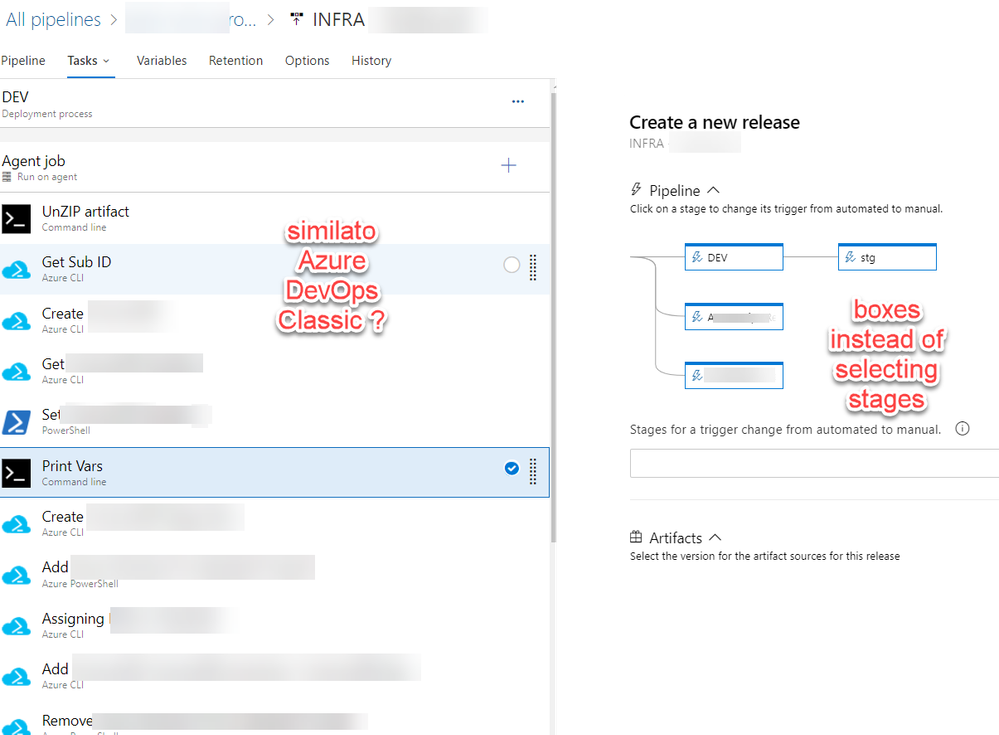999x735 pixels.
Task: Select the DEV Deployment process header
Action: click(275, 104)
